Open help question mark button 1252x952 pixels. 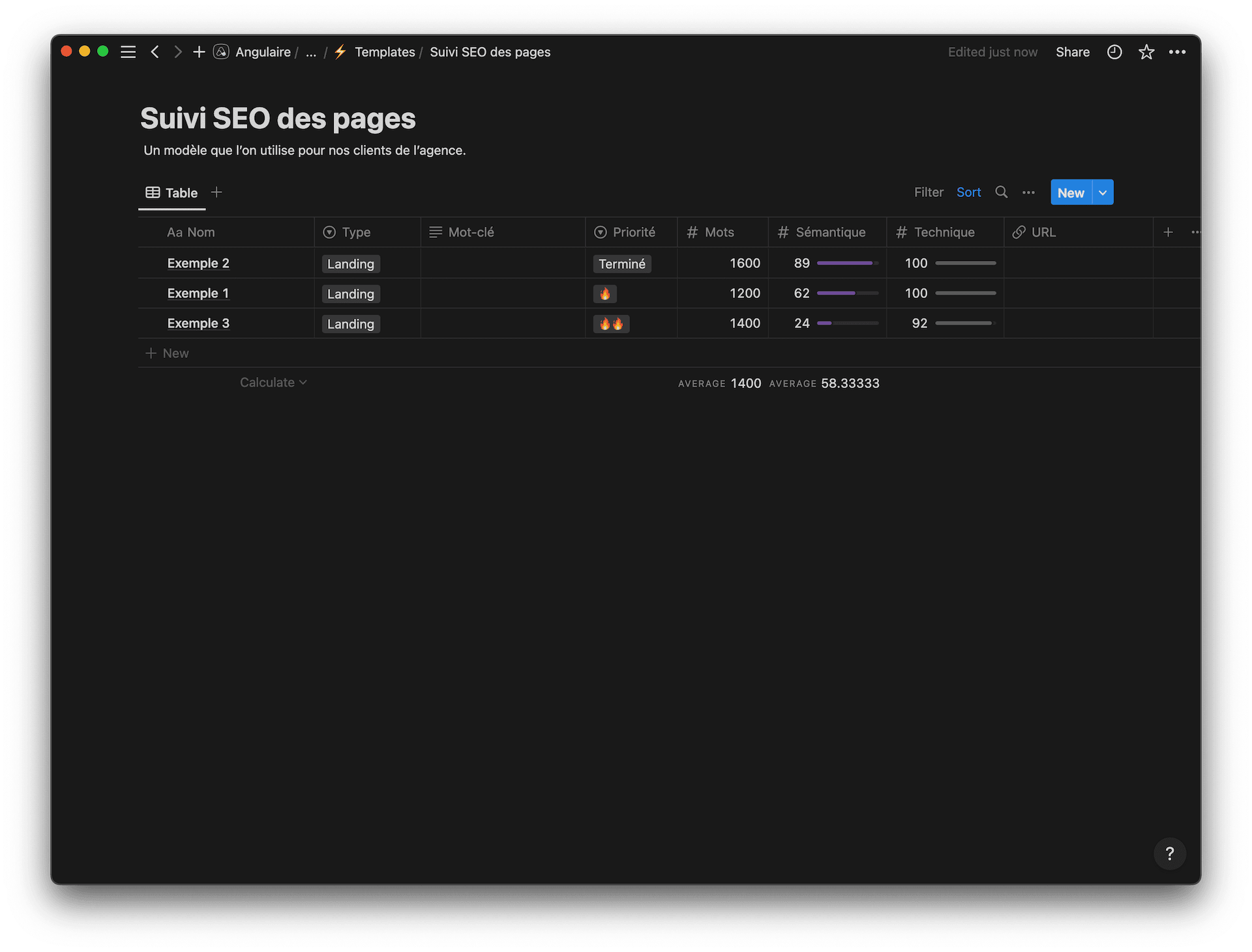click(1169, 854)
